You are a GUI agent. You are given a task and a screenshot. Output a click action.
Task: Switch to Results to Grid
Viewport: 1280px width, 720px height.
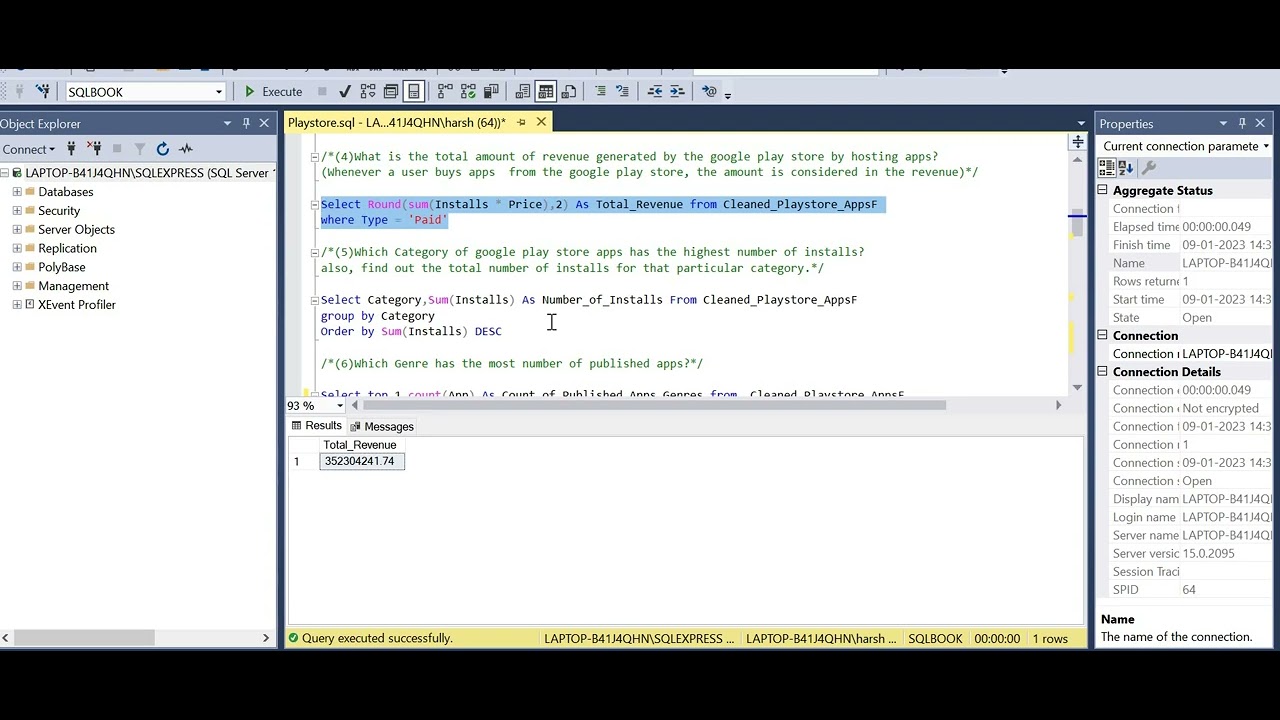(546, 91)
